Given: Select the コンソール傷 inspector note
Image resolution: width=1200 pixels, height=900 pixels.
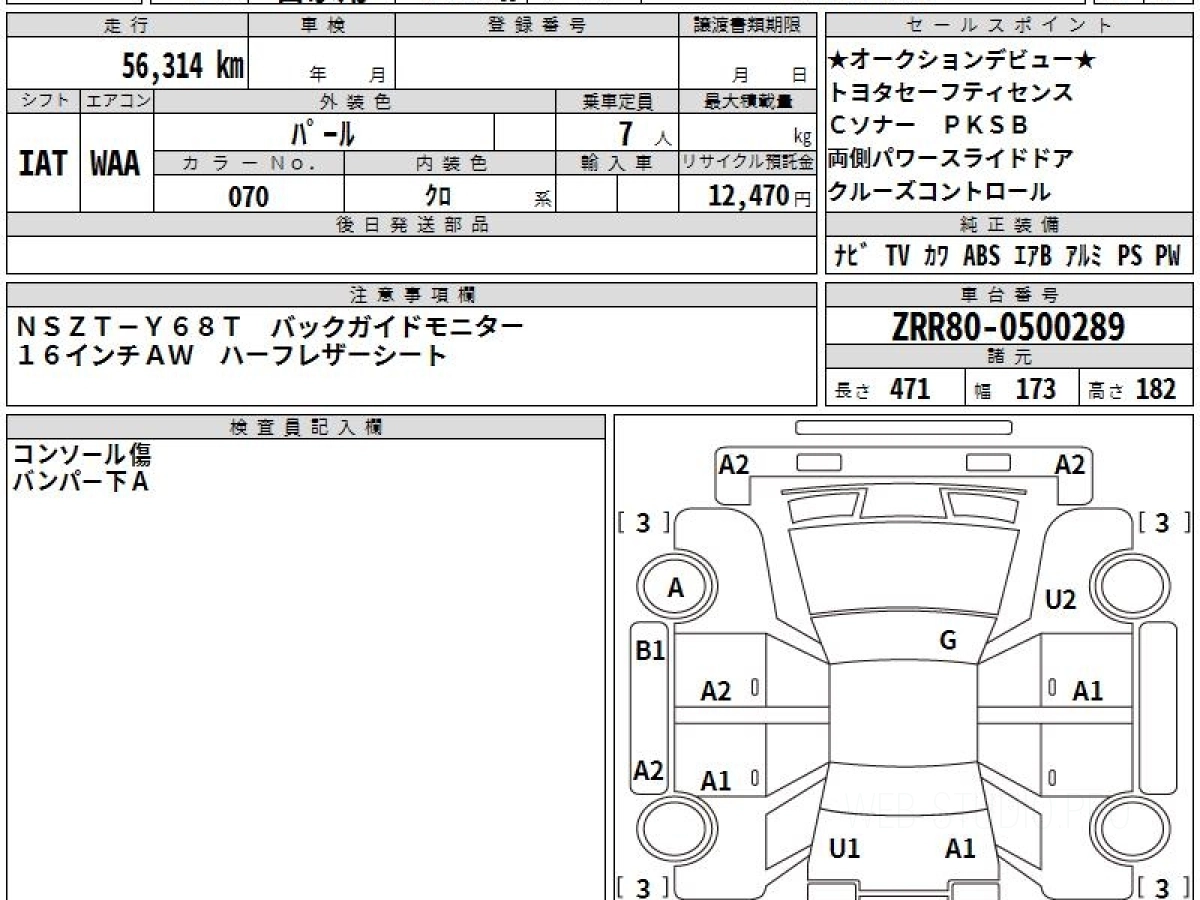Looking at the screenshot, I should [82, 455].
